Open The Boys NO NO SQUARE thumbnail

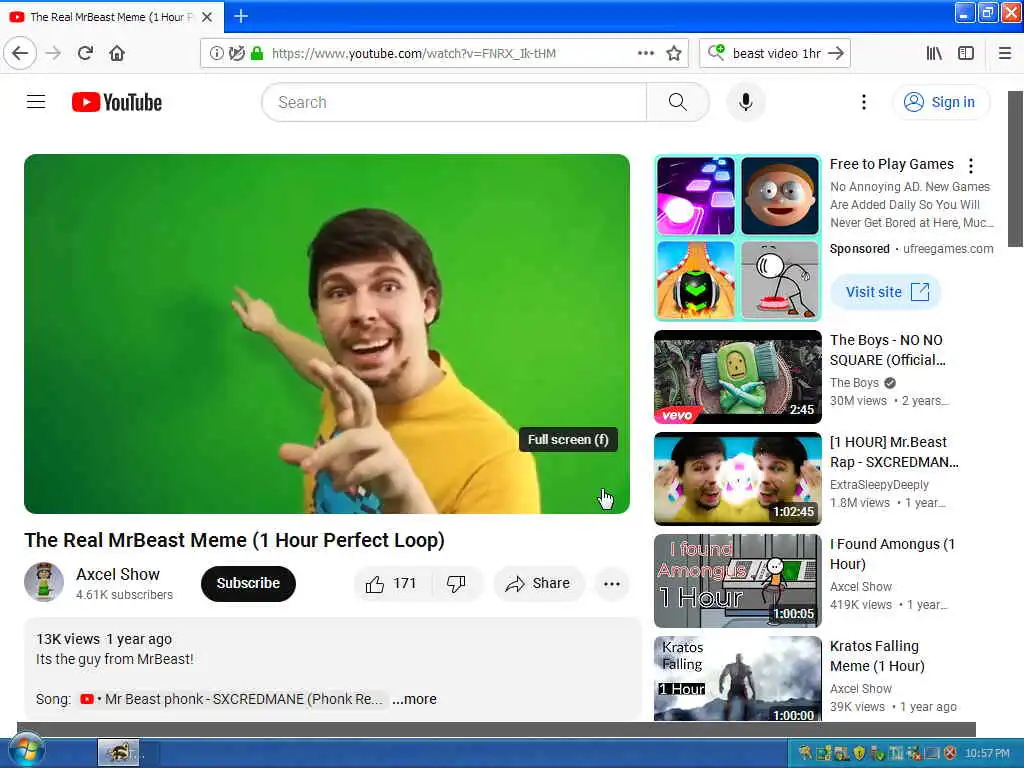[x=738, y=377]
